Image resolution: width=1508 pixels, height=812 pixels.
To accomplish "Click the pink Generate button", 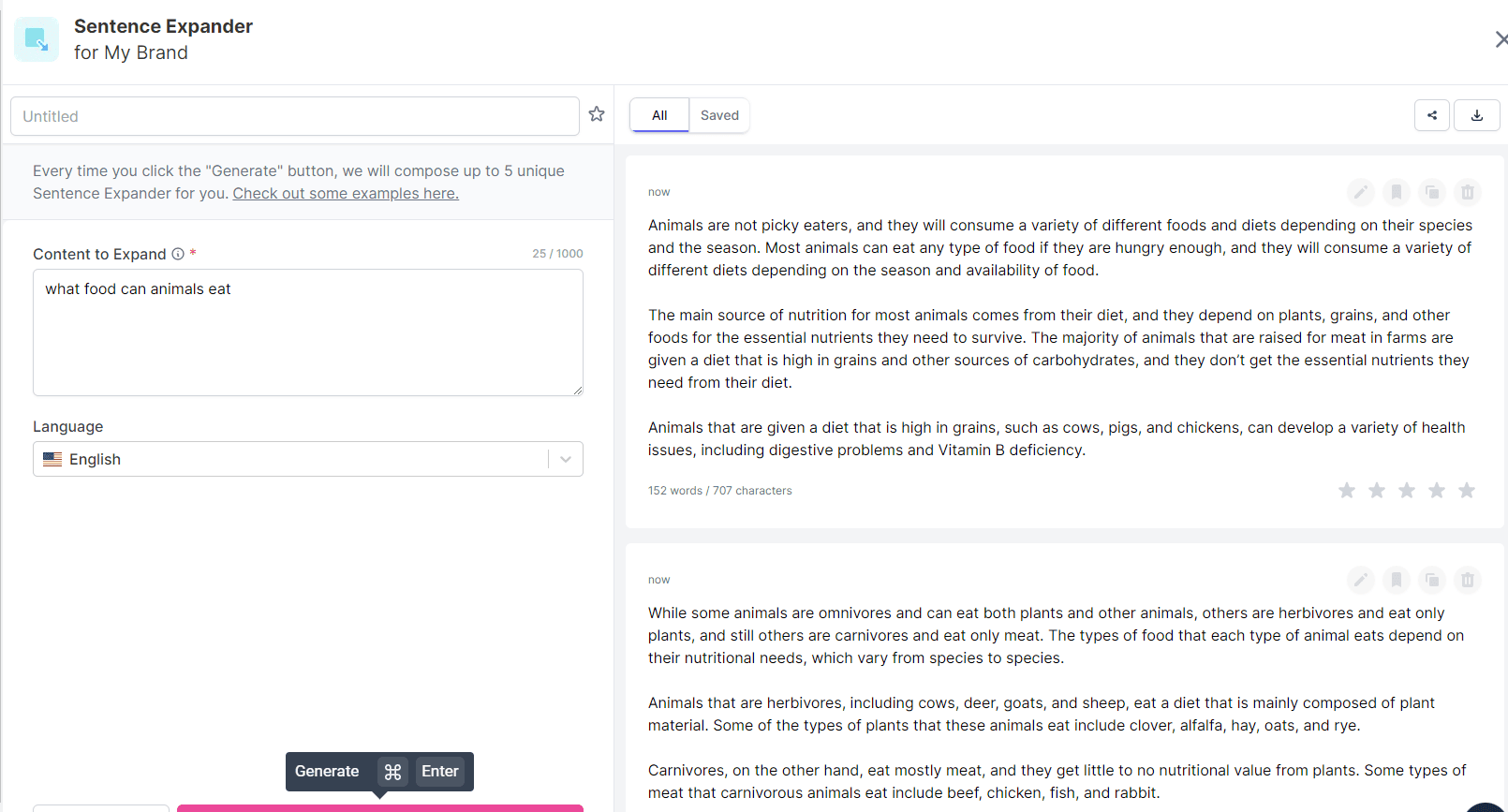I will (x=380, y=808).
